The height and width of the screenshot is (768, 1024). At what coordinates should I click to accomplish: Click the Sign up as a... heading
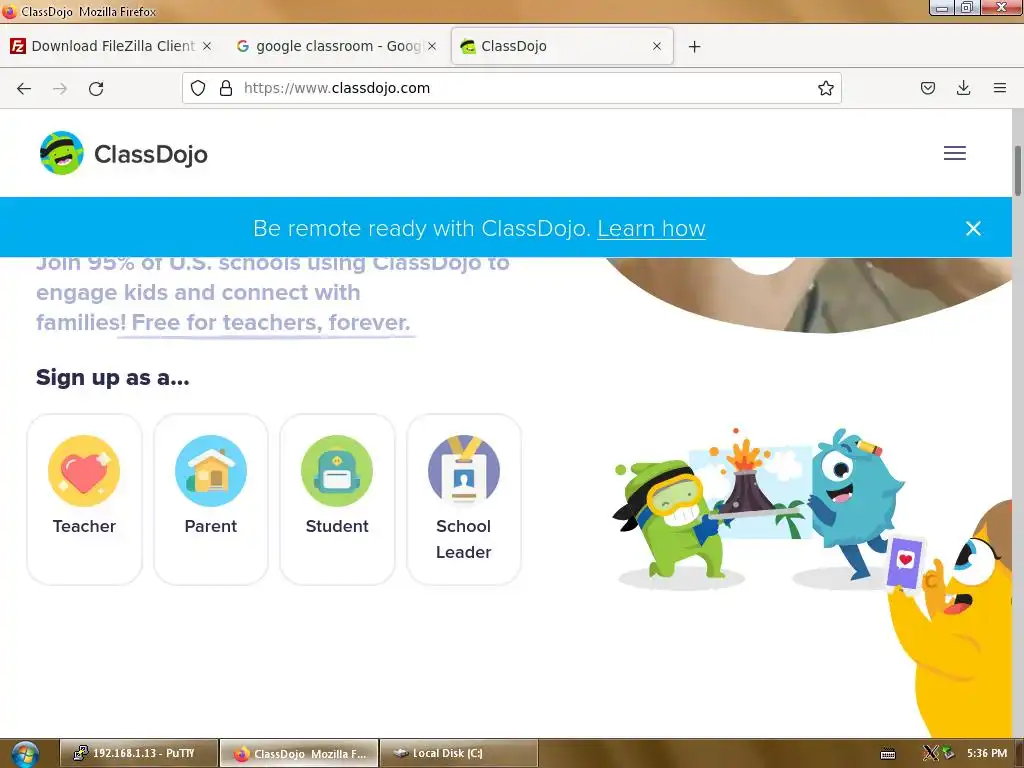pyautogui.click(x=112, y=377)
